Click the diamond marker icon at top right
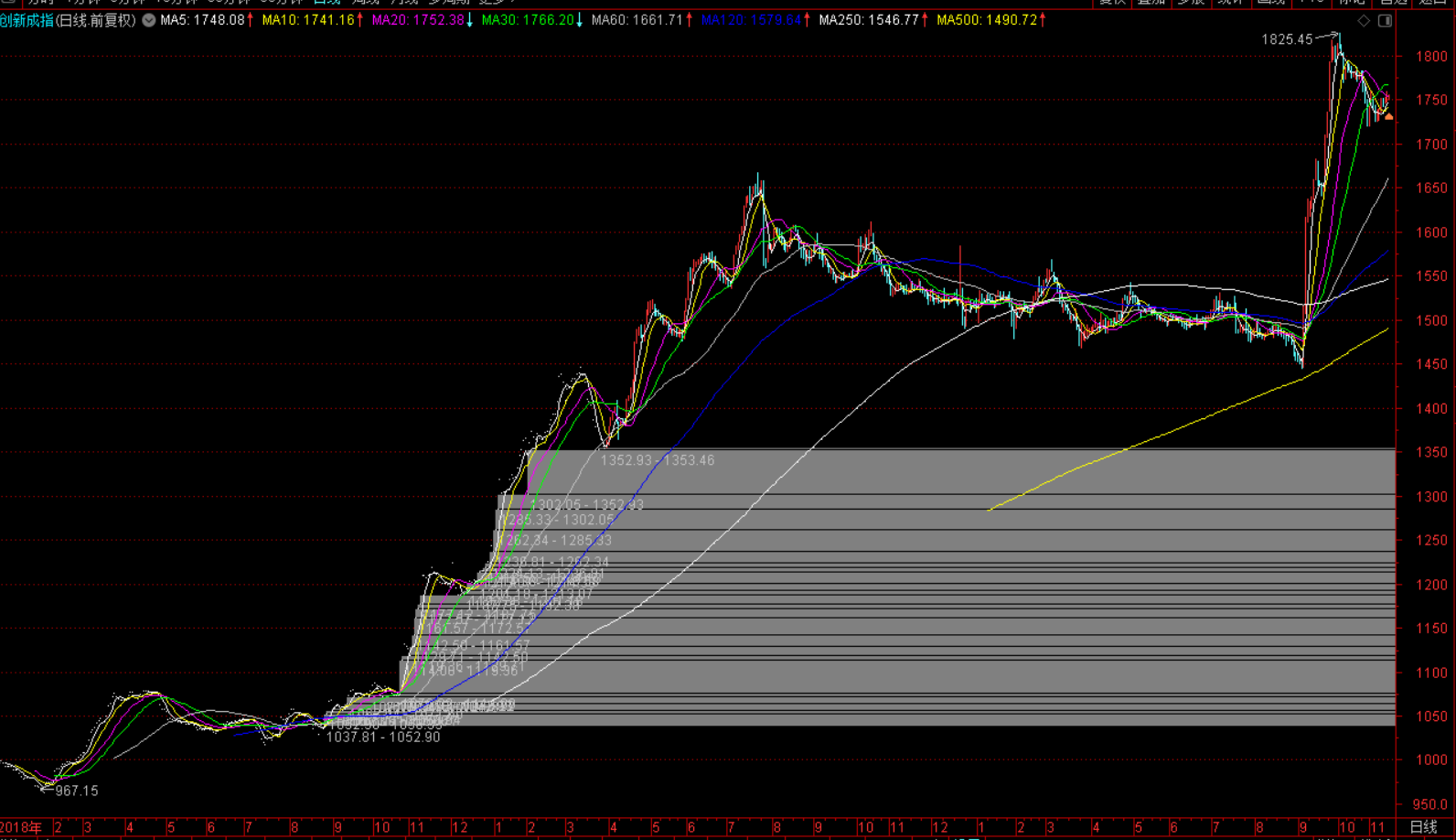Image resolution: width=1456 pixels, height=840 pixels. pos(1364,20)
